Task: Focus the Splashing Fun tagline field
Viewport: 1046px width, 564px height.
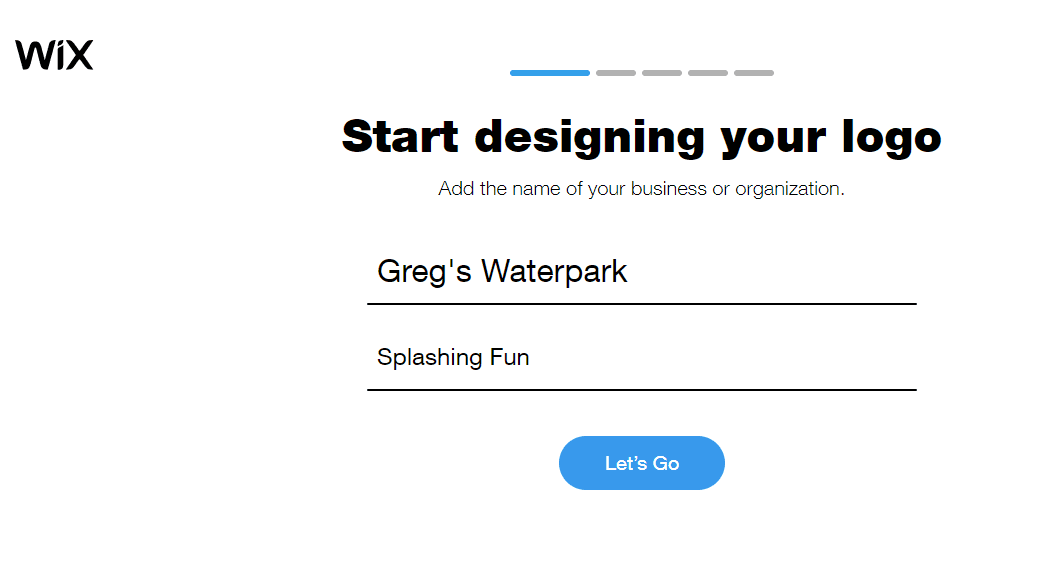Action: tap(642, 357)
